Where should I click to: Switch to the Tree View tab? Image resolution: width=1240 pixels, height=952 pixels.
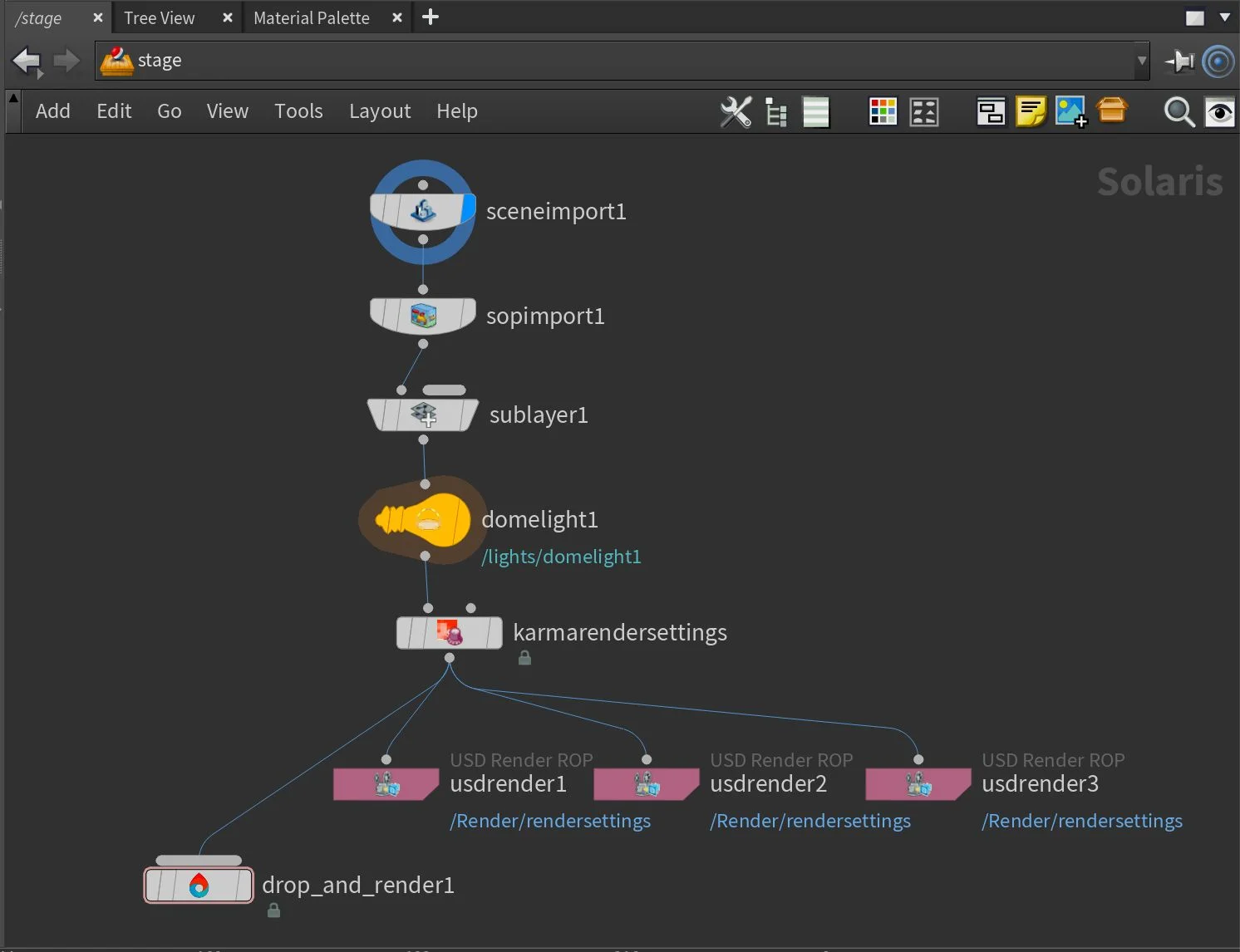pyautogui.click(x=160, y=18)
